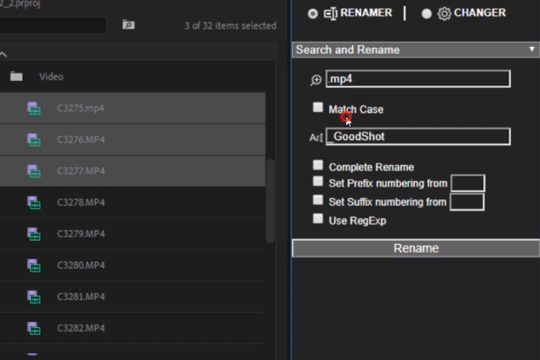540x360 pixels.
Task: Click the find-bin folder icon by search bar
Action: click(x=128, y=25)
